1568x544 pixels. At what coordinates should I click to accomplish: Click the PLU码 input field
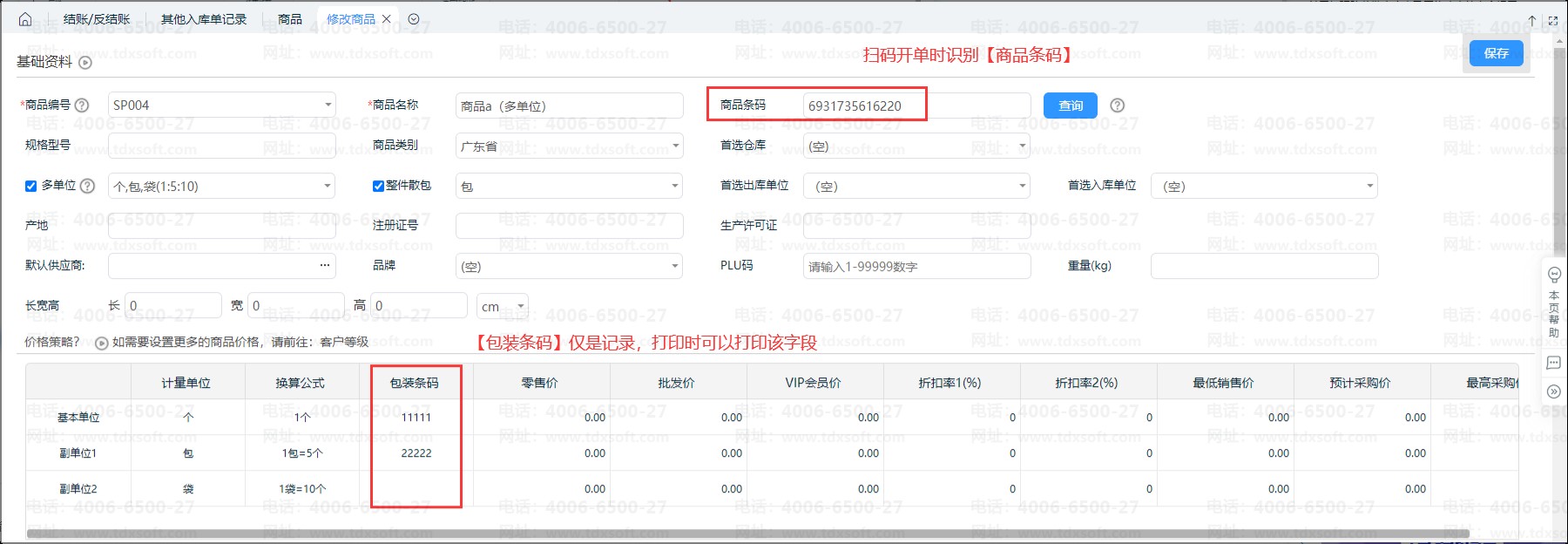pos(916,267)
